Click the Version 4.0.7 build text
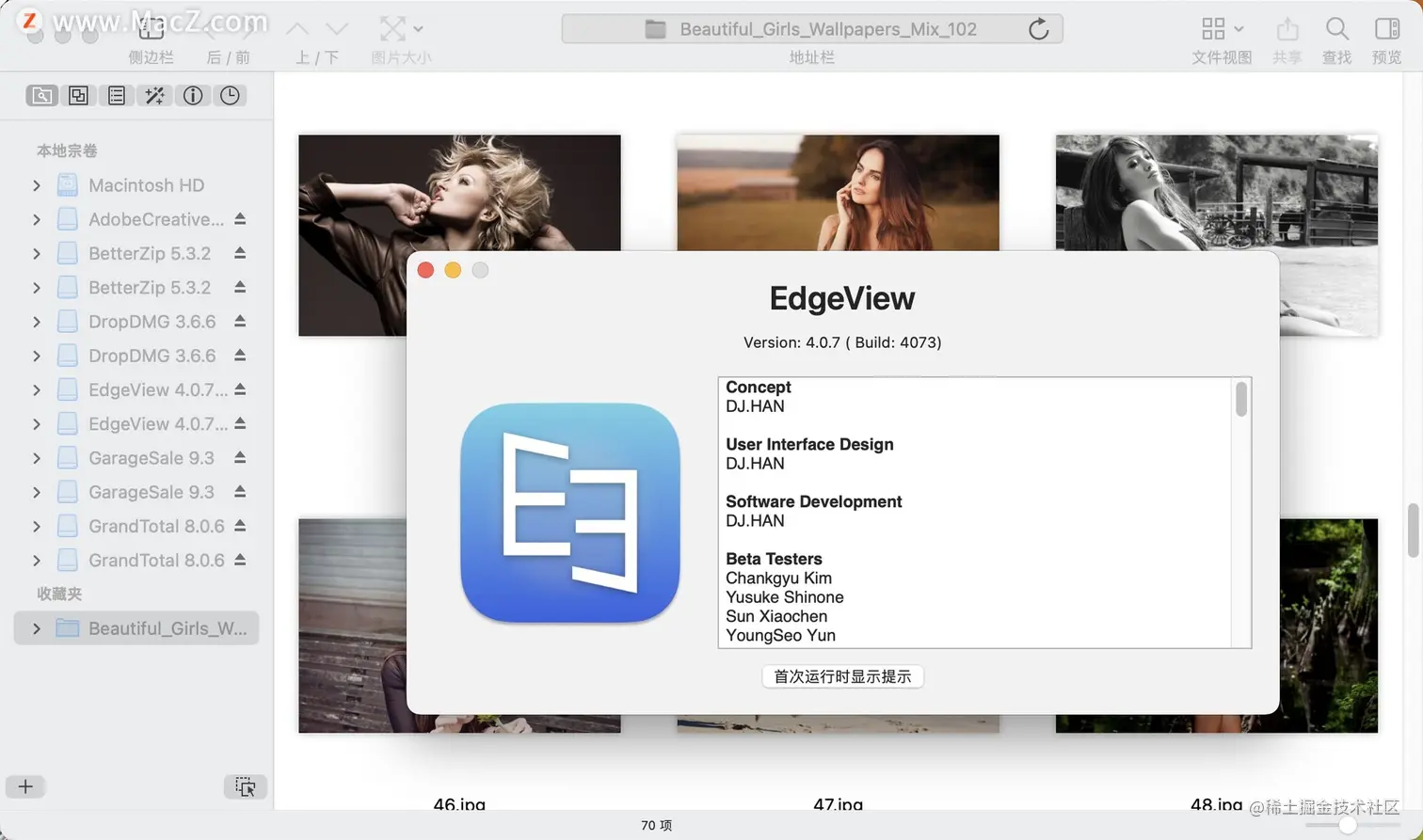The image size is (1423, 840). 842,342
